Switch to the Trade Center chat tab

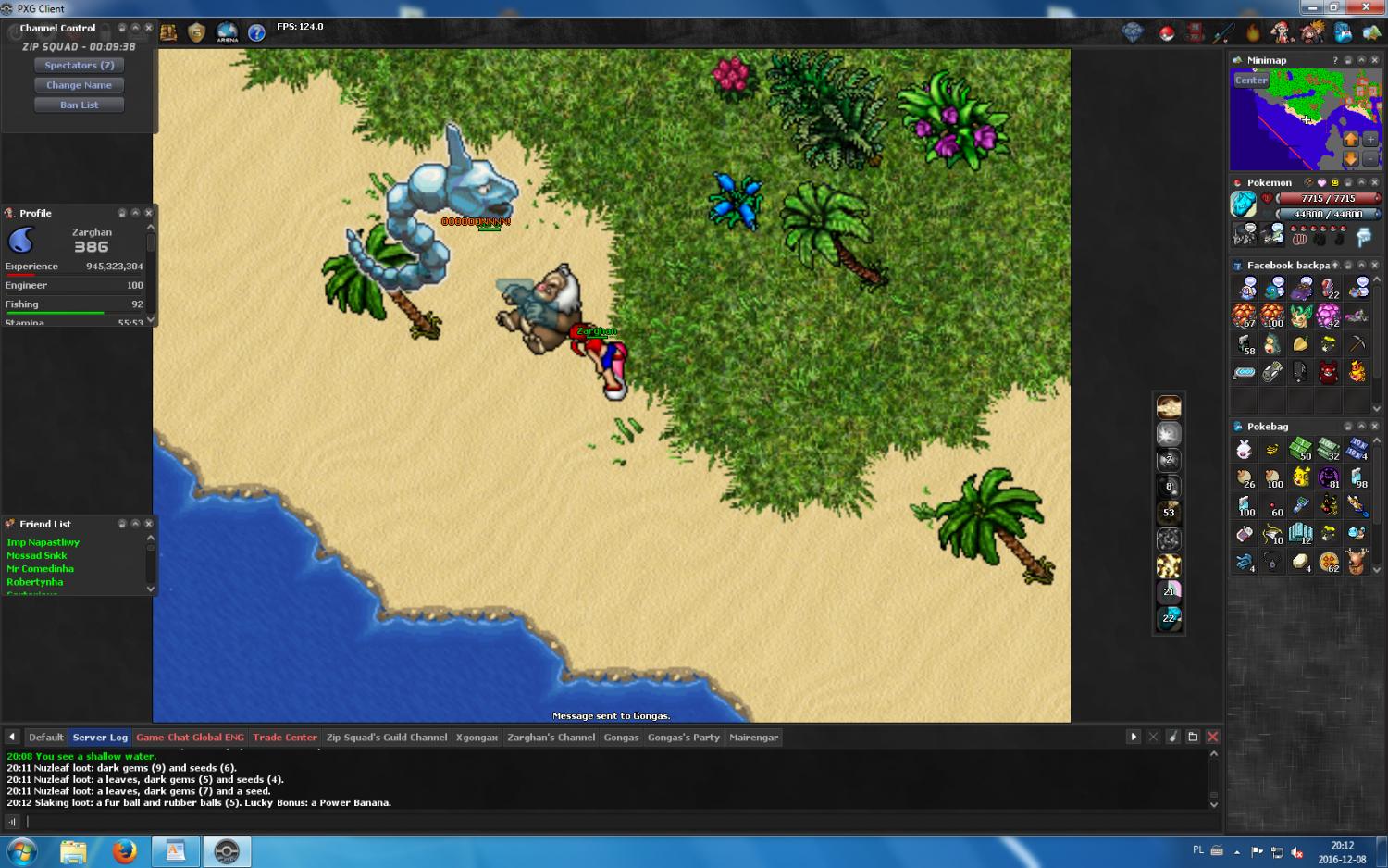[284, 738]
